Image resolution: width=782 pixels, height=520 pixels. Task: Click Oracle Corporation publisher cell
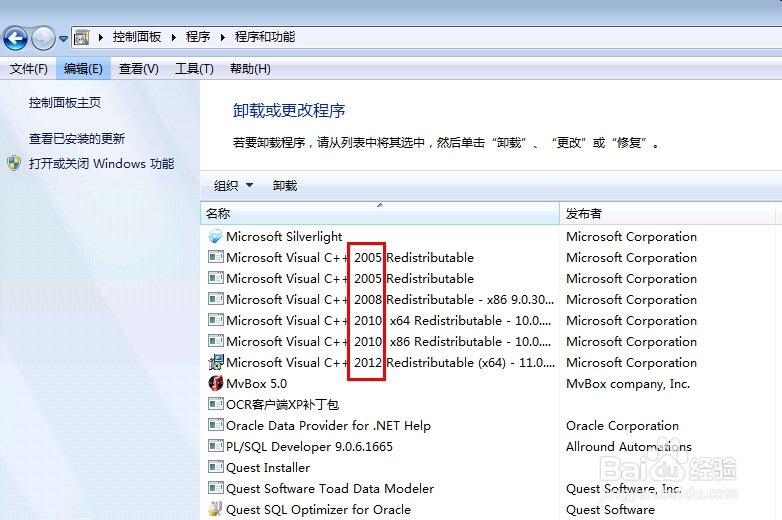pyautogui.click(x=622, y=425)
